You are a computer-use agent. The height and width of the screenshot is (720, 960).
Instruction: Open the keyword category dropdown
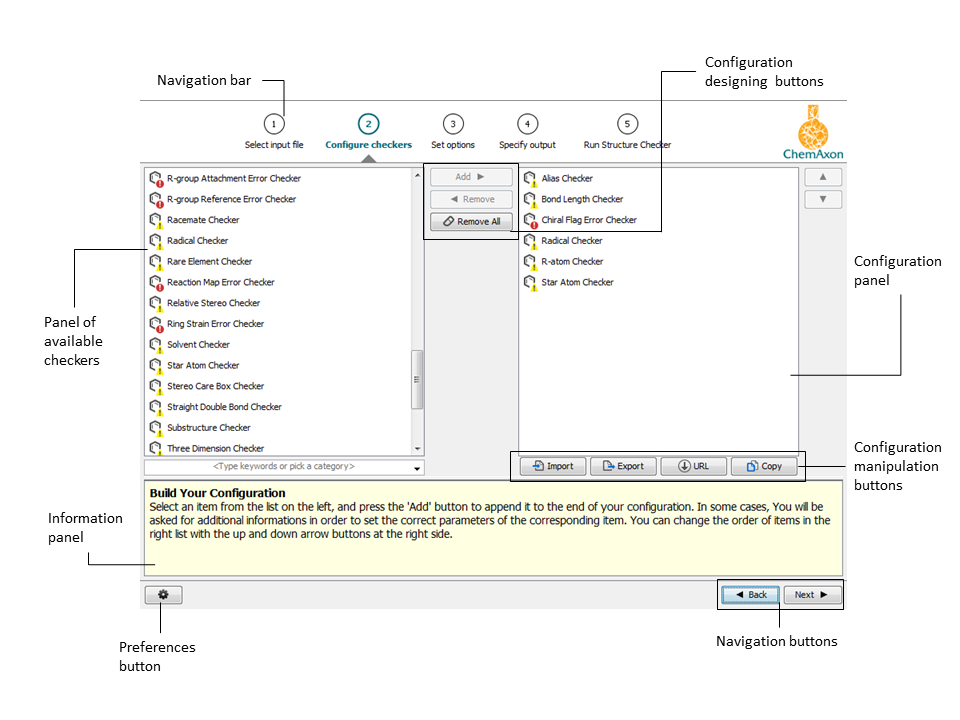[415, 466]
